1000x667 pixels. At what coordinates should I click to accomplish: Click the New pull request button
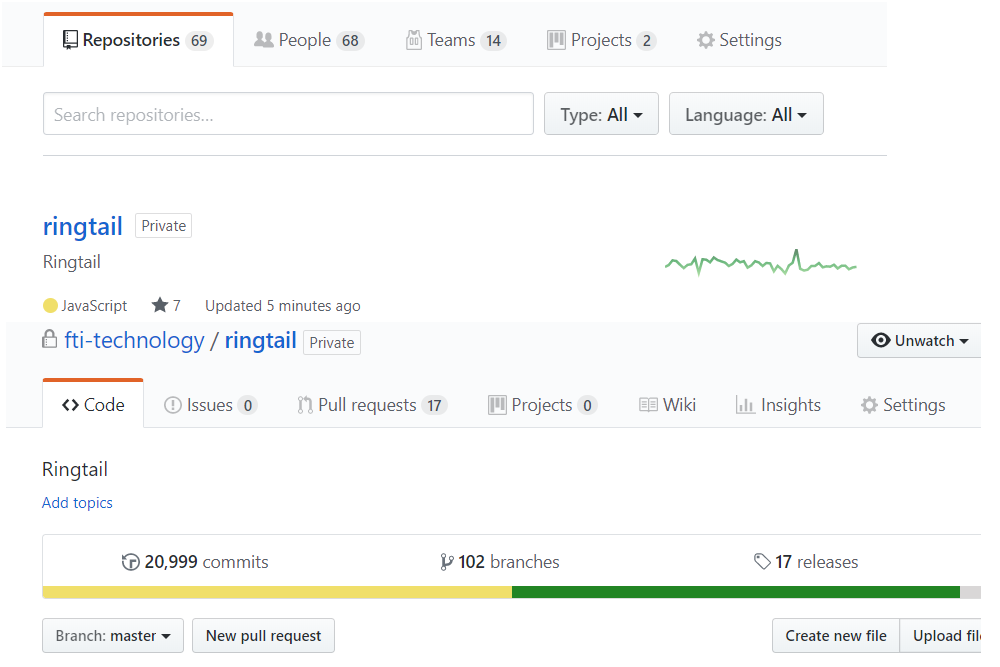[263, 636]
